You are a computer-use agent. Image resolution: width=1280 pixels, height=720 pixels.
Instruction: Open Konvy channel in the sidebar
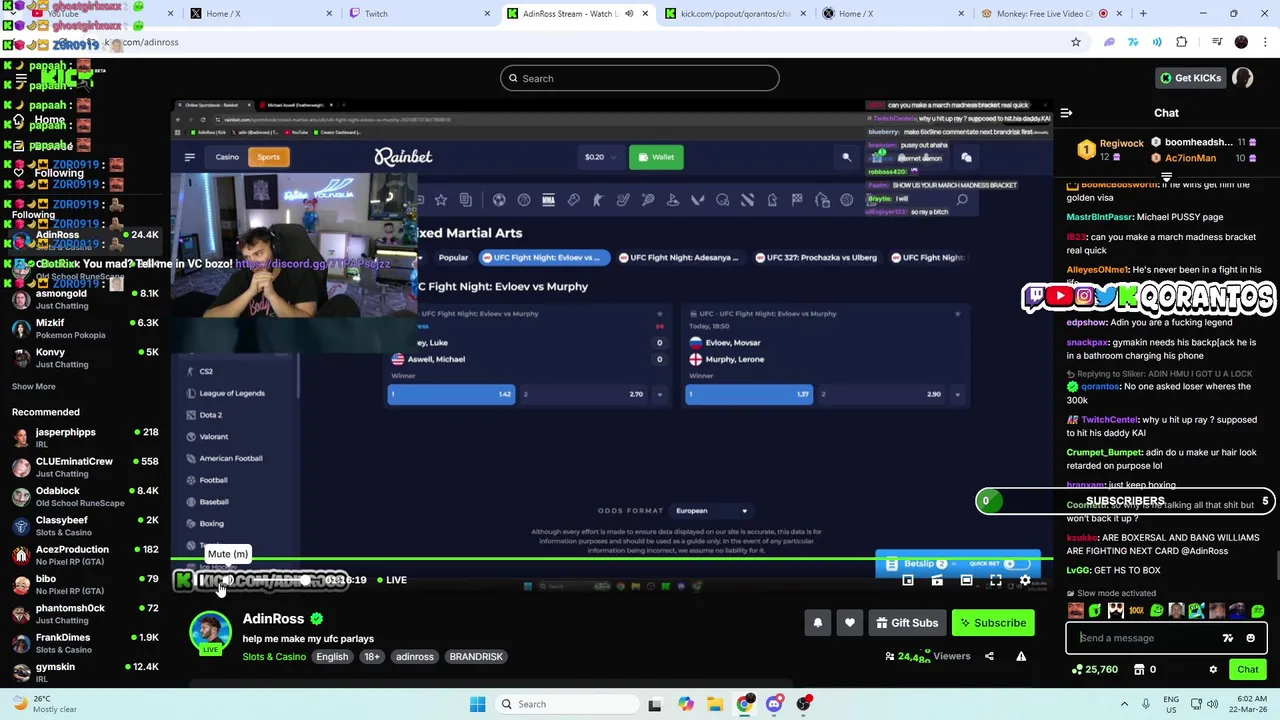(x=85, y=358)
